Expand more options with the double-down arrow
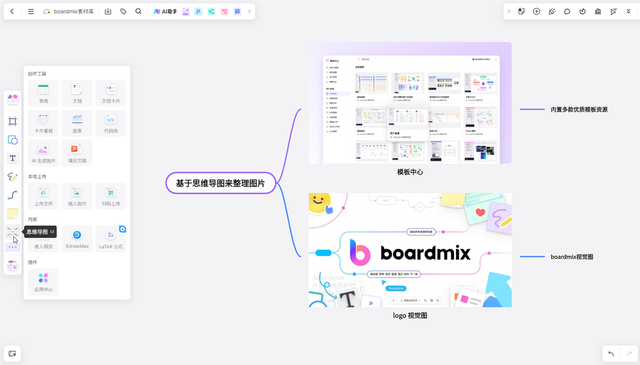Viewport: 640px width, 365px height. [629, 11]
